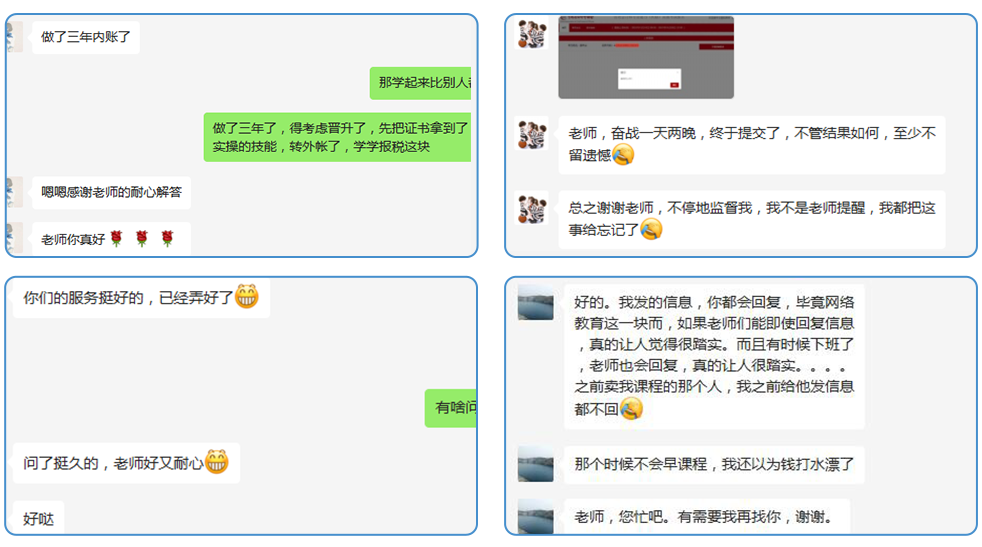The width and height of the screenshot is (982, 547).
Task: Click avatar beside '做了三年内账了' message
Action: click(14, 37)
